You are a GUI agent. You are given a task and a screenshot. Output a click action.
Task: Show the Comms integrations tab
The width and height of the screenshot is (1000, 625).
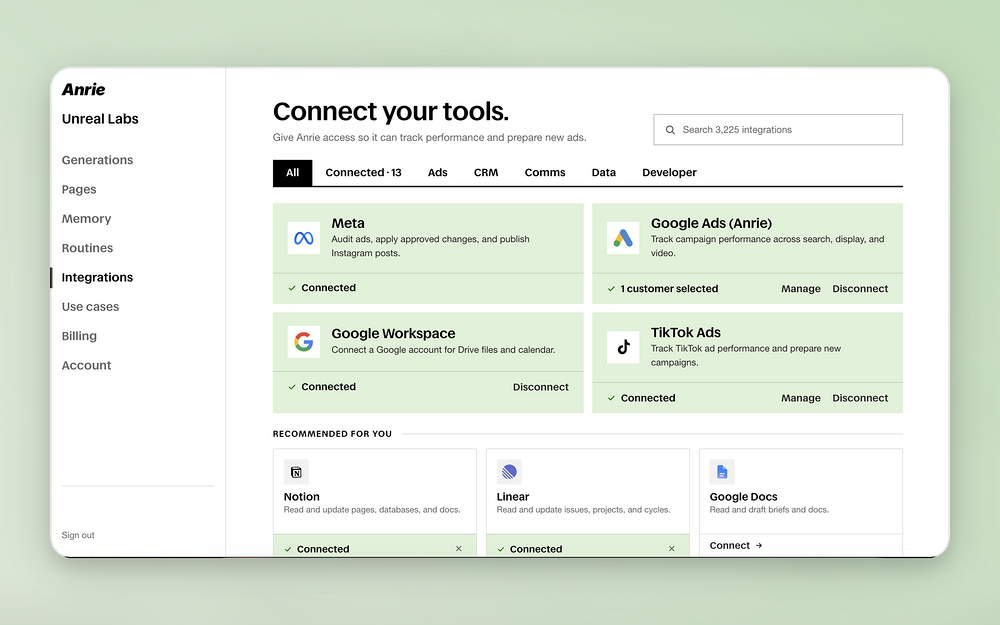pos(545,173)
